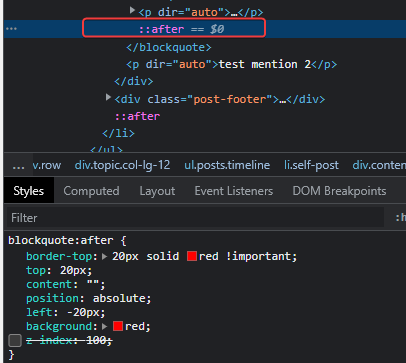Open the red swatch for background color

click(x=118, y=326)
